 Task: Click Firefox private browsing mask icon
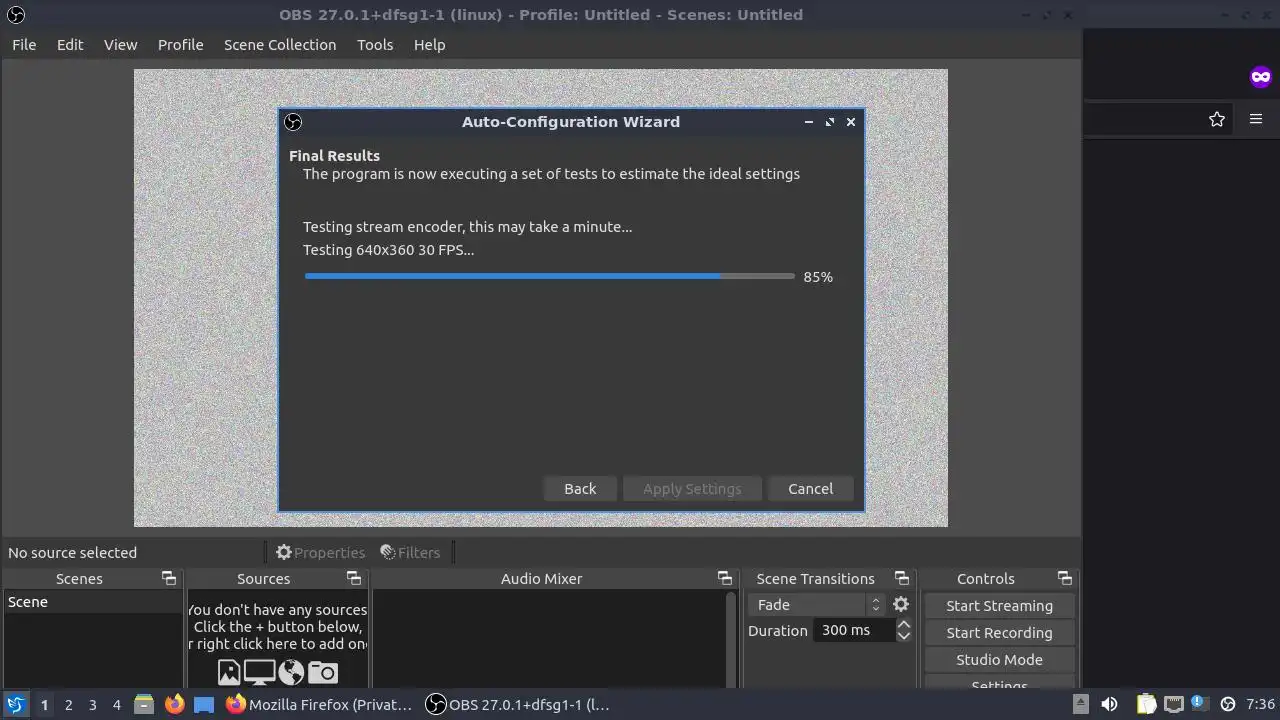tap(1260, 77)
